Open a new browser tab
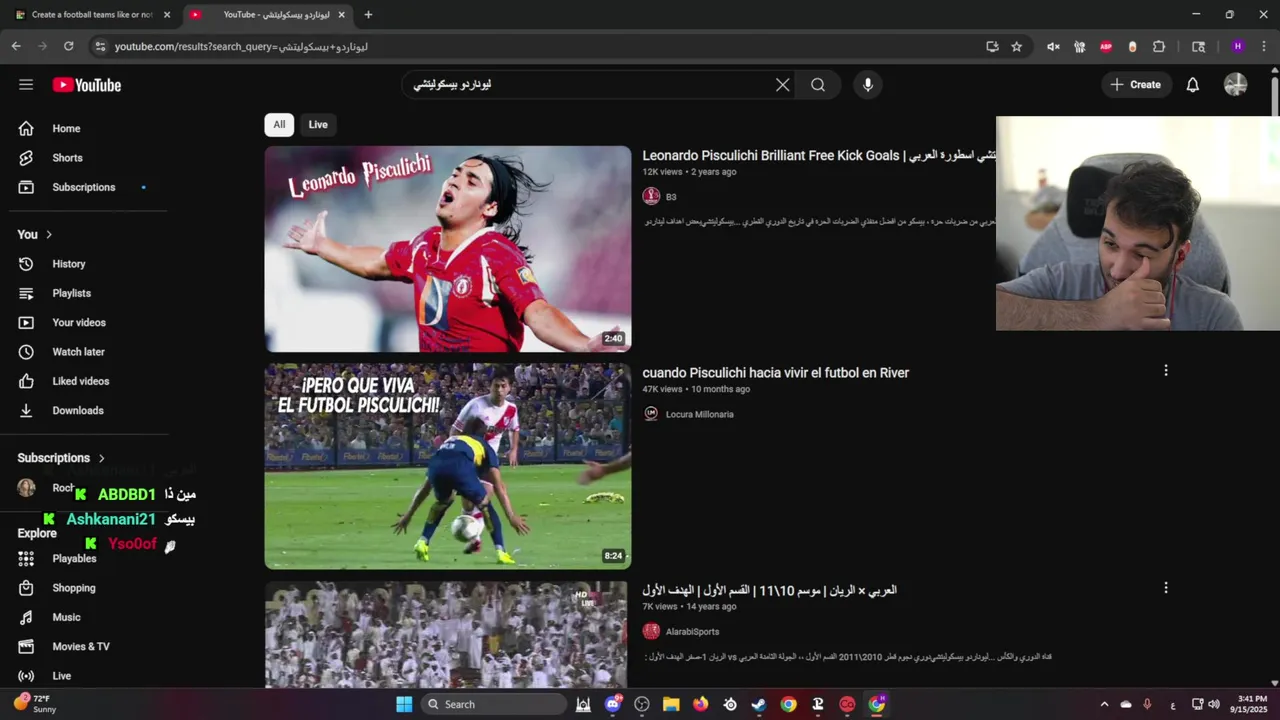Screen dimensions: 1280x720 (368, 15)
